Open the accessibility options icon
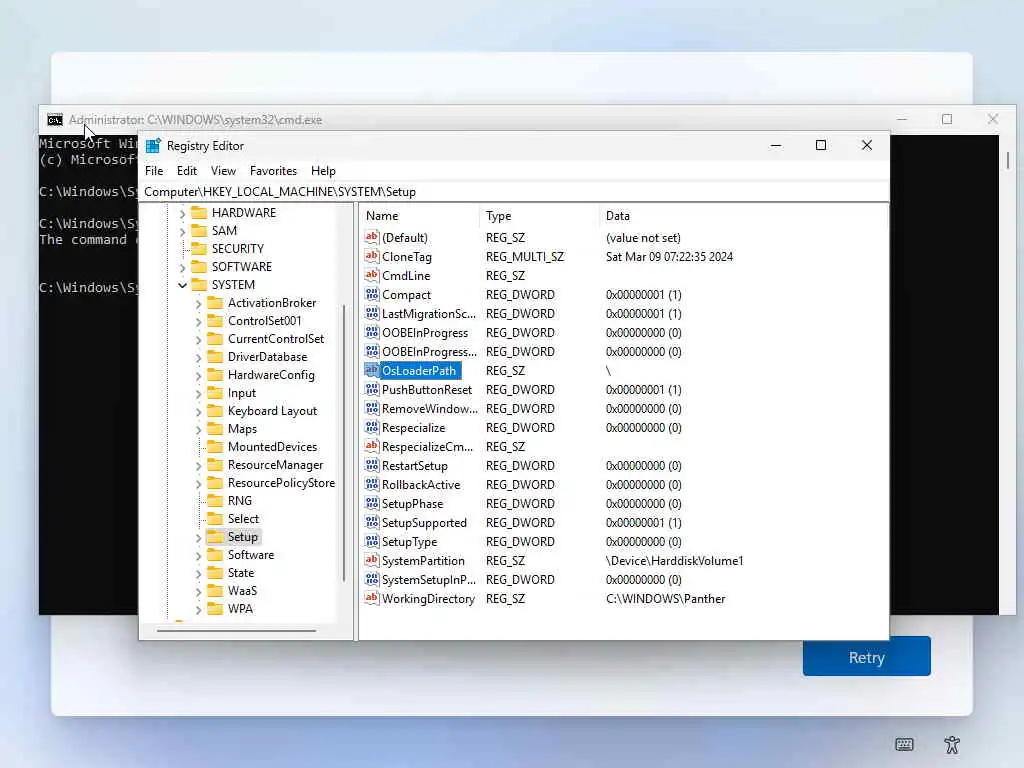This screenshot has width=1024, height=768. coord(952,744)
